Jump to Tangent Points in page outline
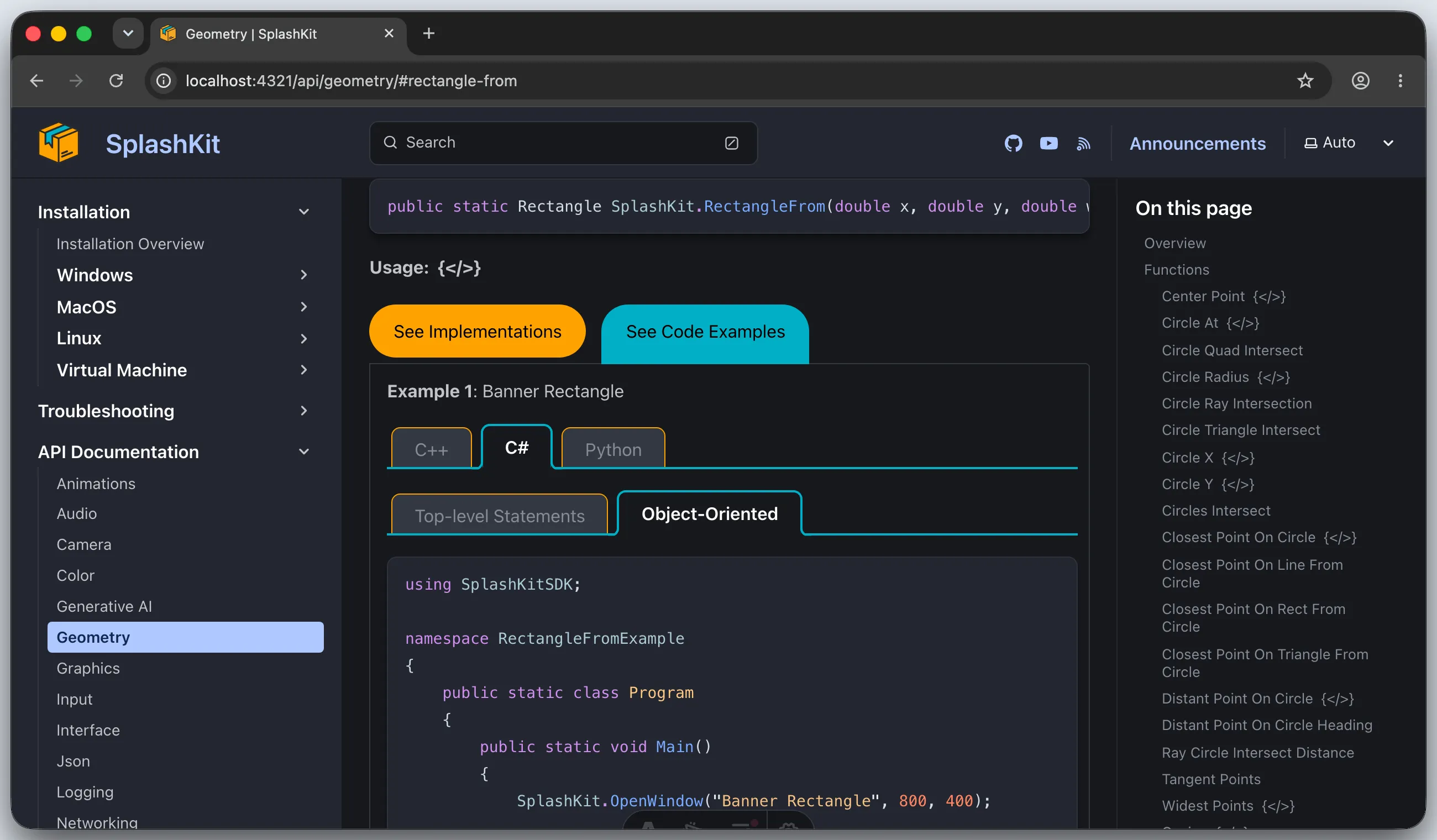This screenshot has height=840, width=1437. [x=1210, y=779]
